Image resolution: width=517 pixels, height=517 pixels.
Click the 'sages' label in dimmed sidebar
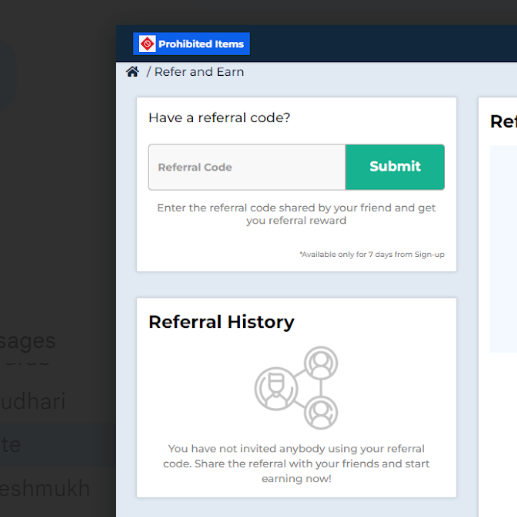click(x=28, y=341)
